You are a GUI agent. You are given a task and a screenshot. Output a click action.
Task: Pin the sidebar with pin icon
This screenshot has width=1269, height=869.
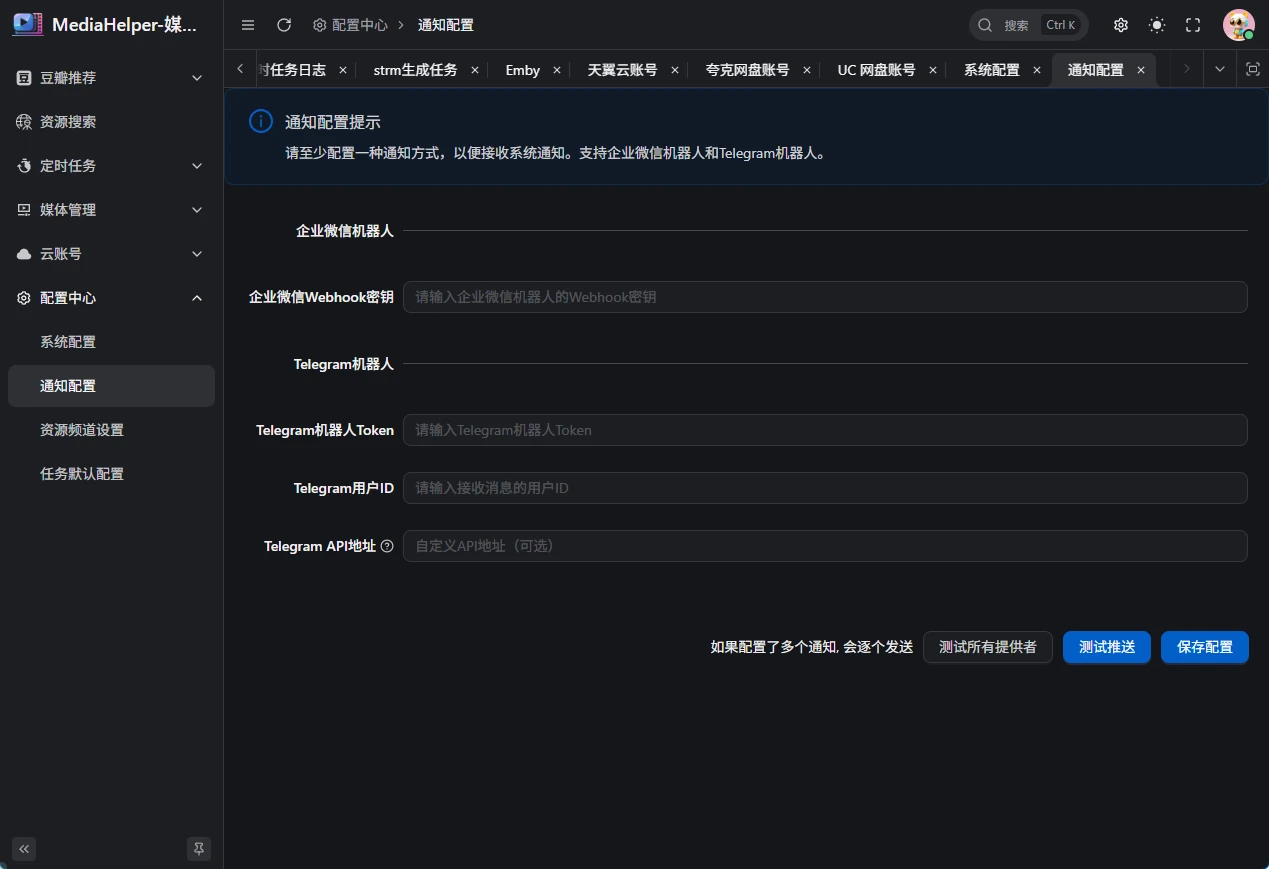(x=199, y=849)
